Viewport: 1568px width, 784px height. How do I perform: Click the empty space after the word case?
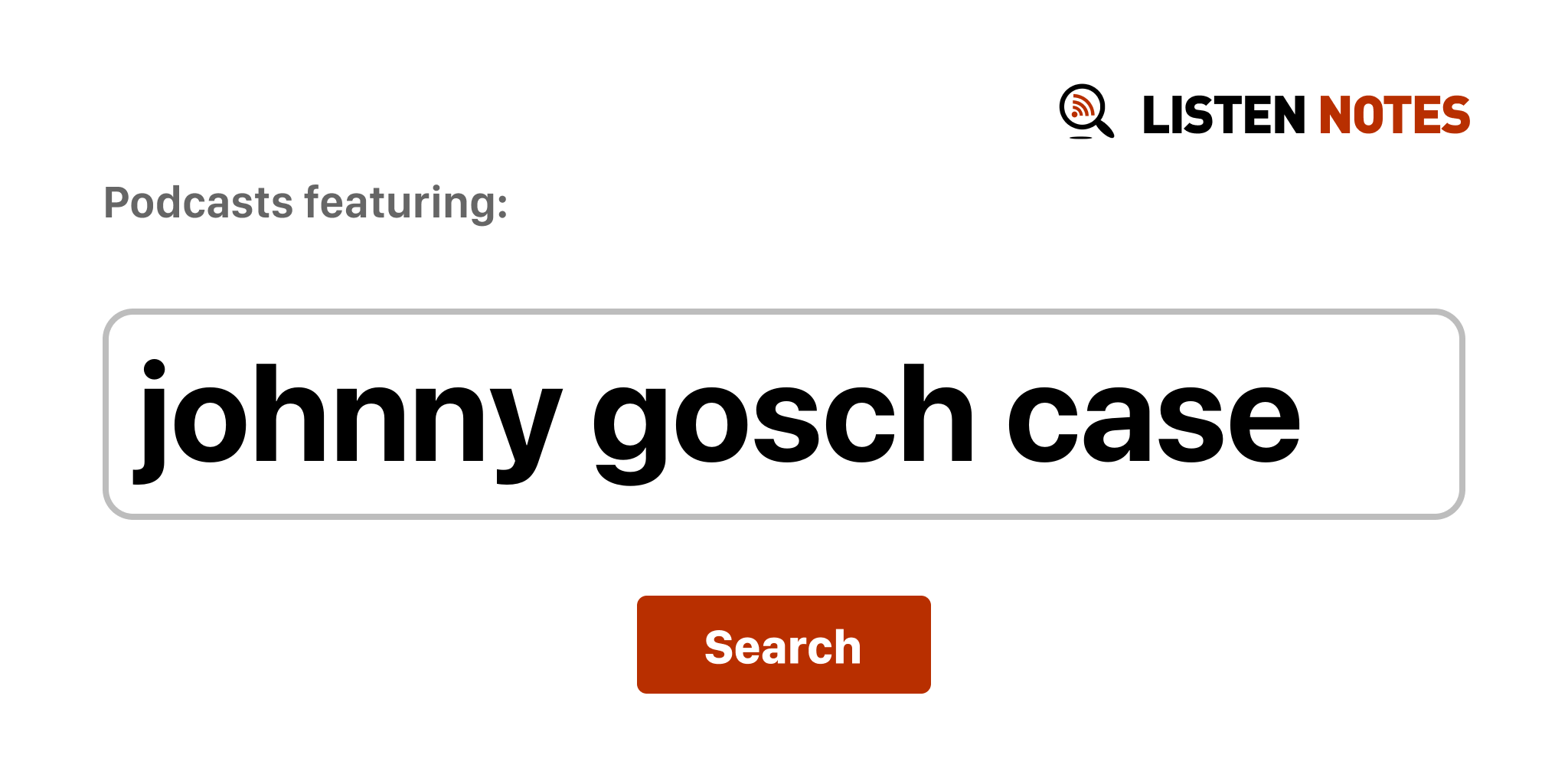pos(1378,414)
